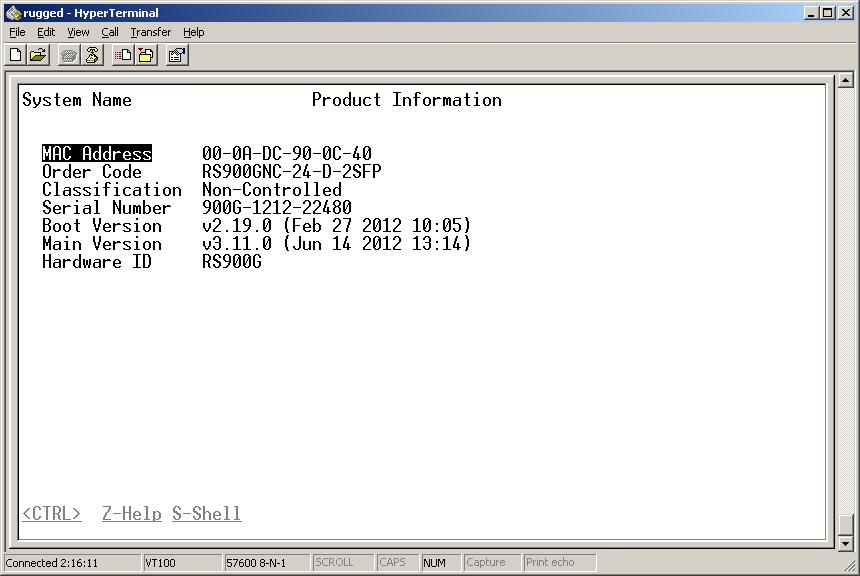Open the Edit menu

click(46, 32)
